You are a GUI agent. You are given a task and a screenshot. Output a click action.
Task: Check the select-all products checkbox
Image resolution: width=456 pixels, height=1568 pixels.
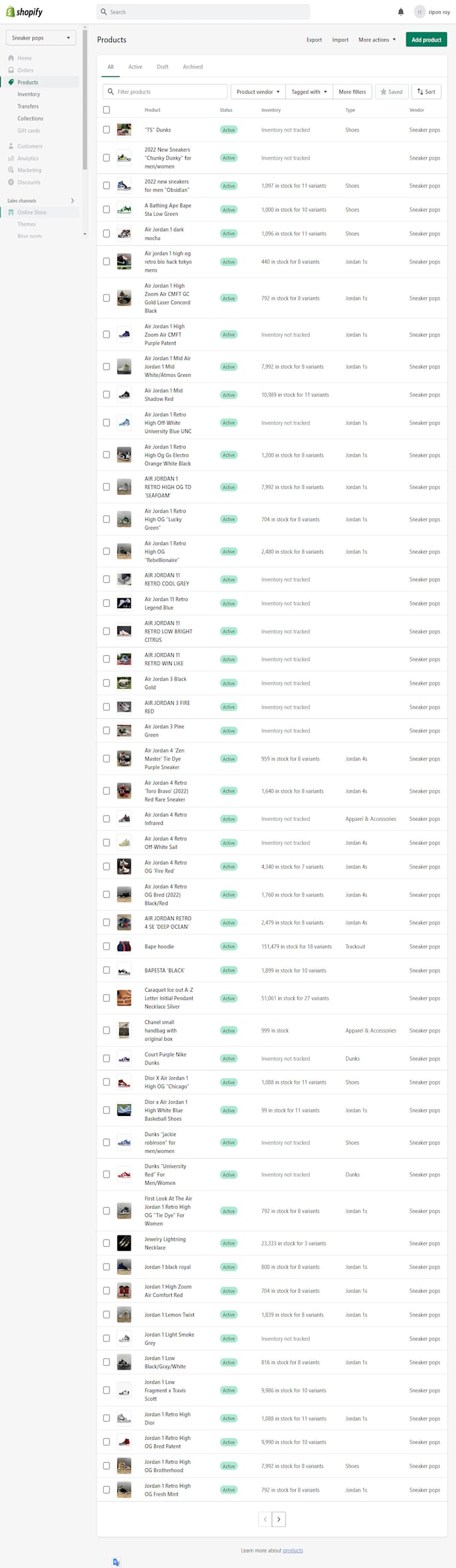106,109
